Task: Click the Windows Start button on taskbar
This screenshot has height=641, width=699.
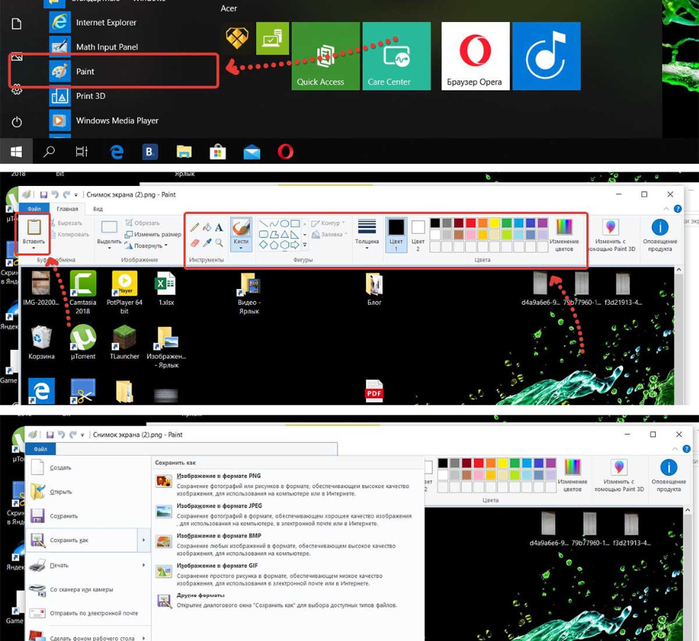Action: 16,152
